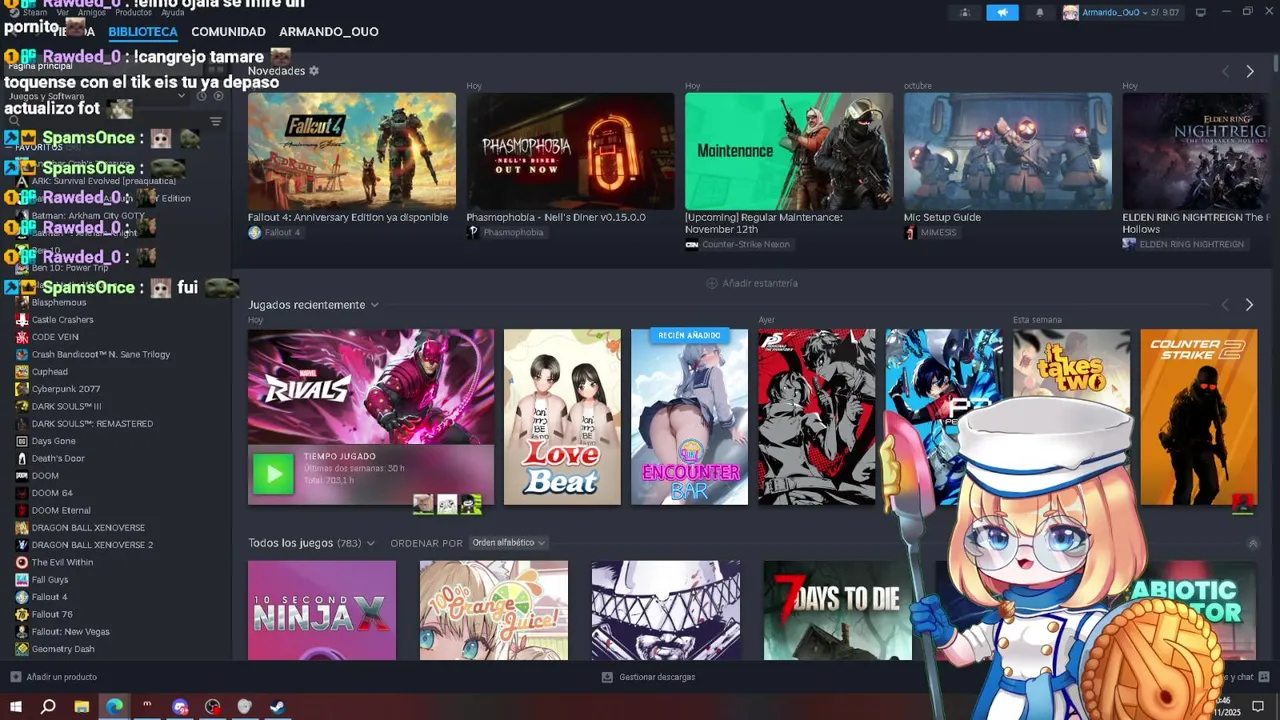Open the Encounter Bar game cover
Screen dimensions: 1280x720
(689, 417)
